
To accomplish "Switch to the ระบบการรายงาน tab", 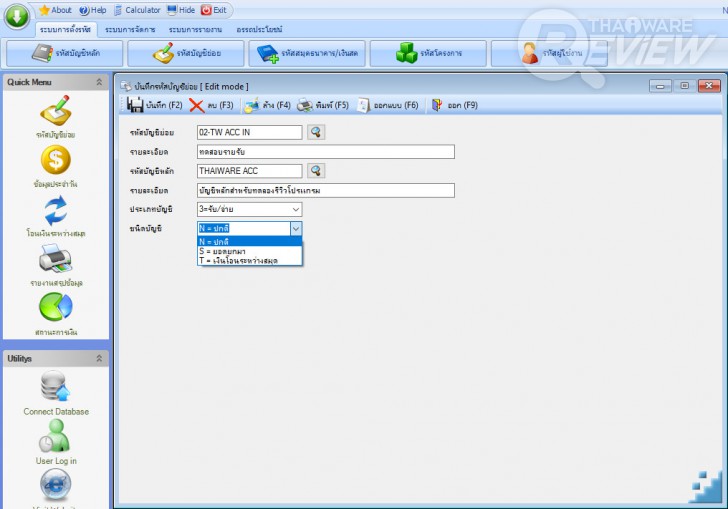I will click(195, 30).
